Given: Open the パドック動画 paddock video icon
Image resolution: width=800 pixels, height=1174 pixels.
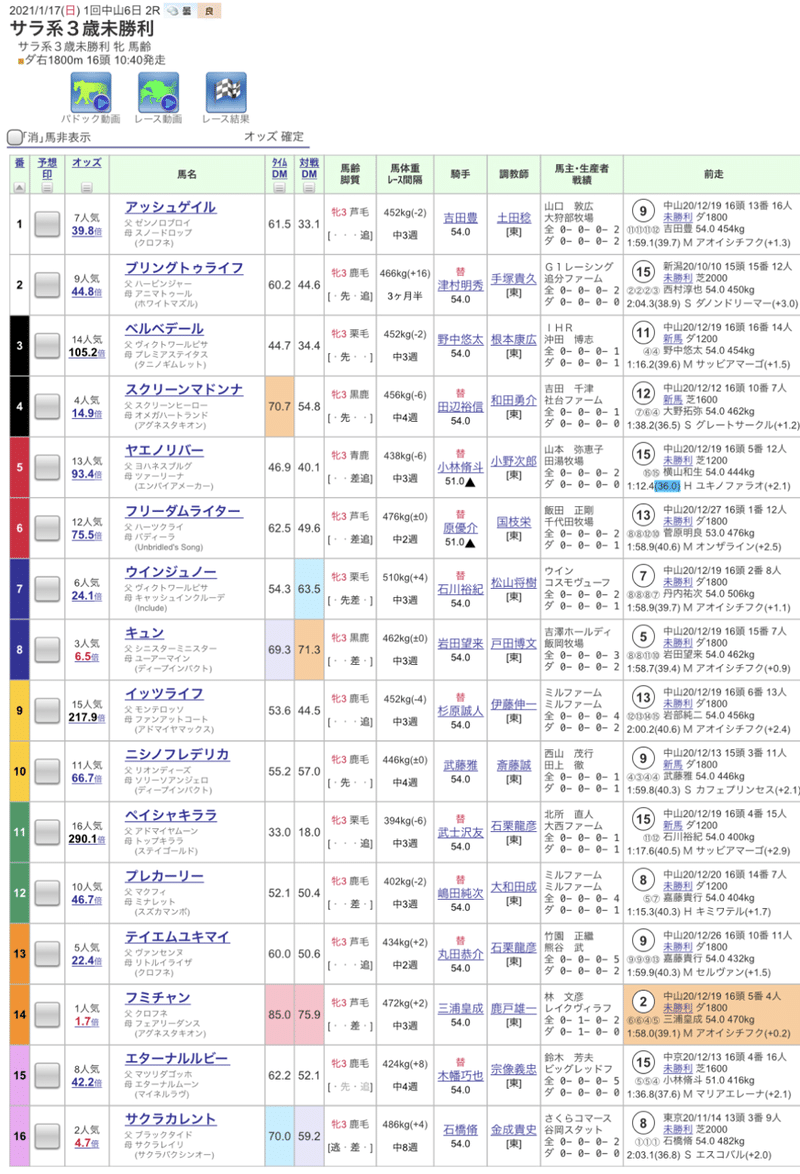Looking at the screenshot, I should pyautogui.click(x=91, y=93).
